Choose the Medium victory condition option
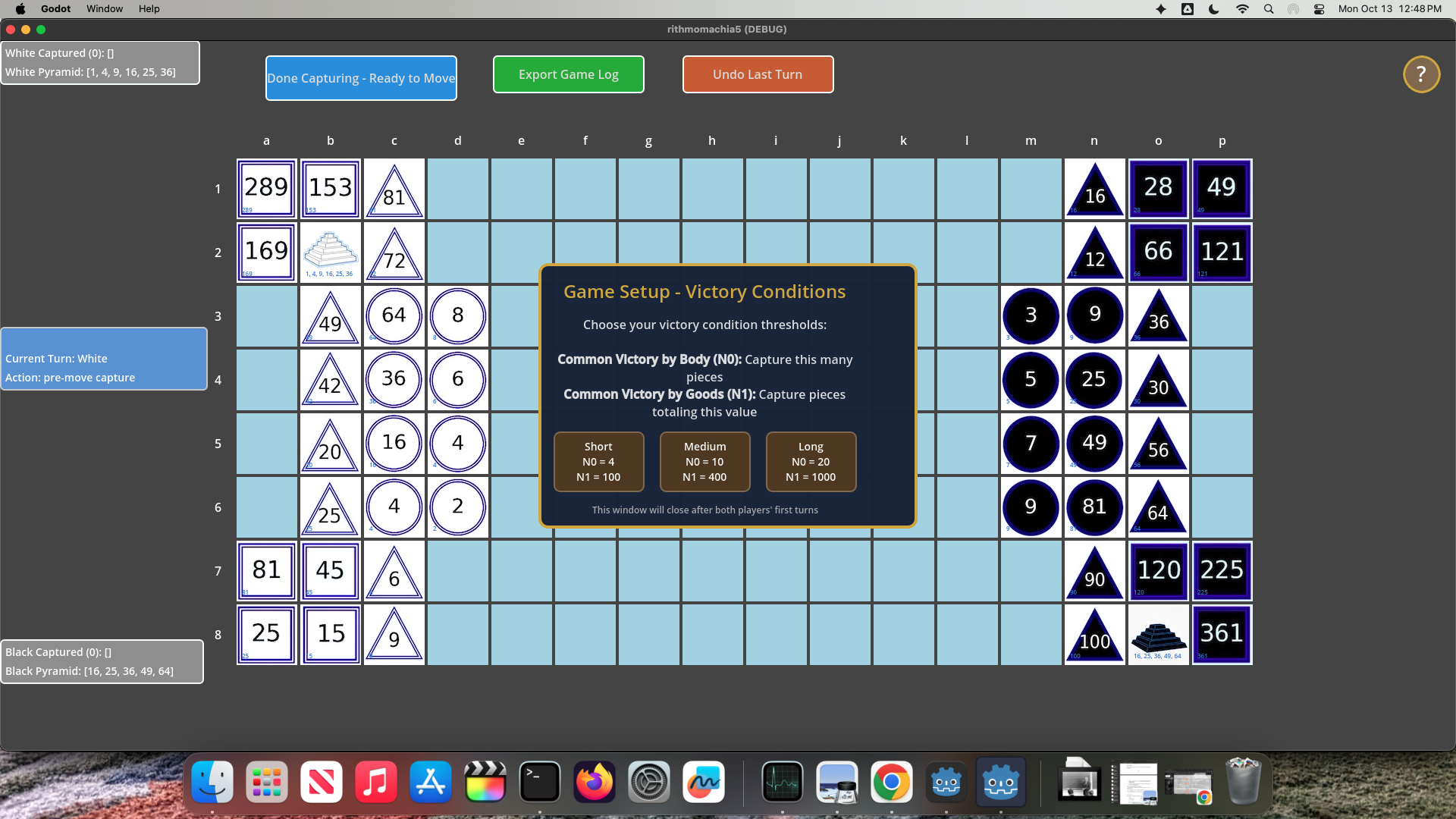 (x=704, y=462)
